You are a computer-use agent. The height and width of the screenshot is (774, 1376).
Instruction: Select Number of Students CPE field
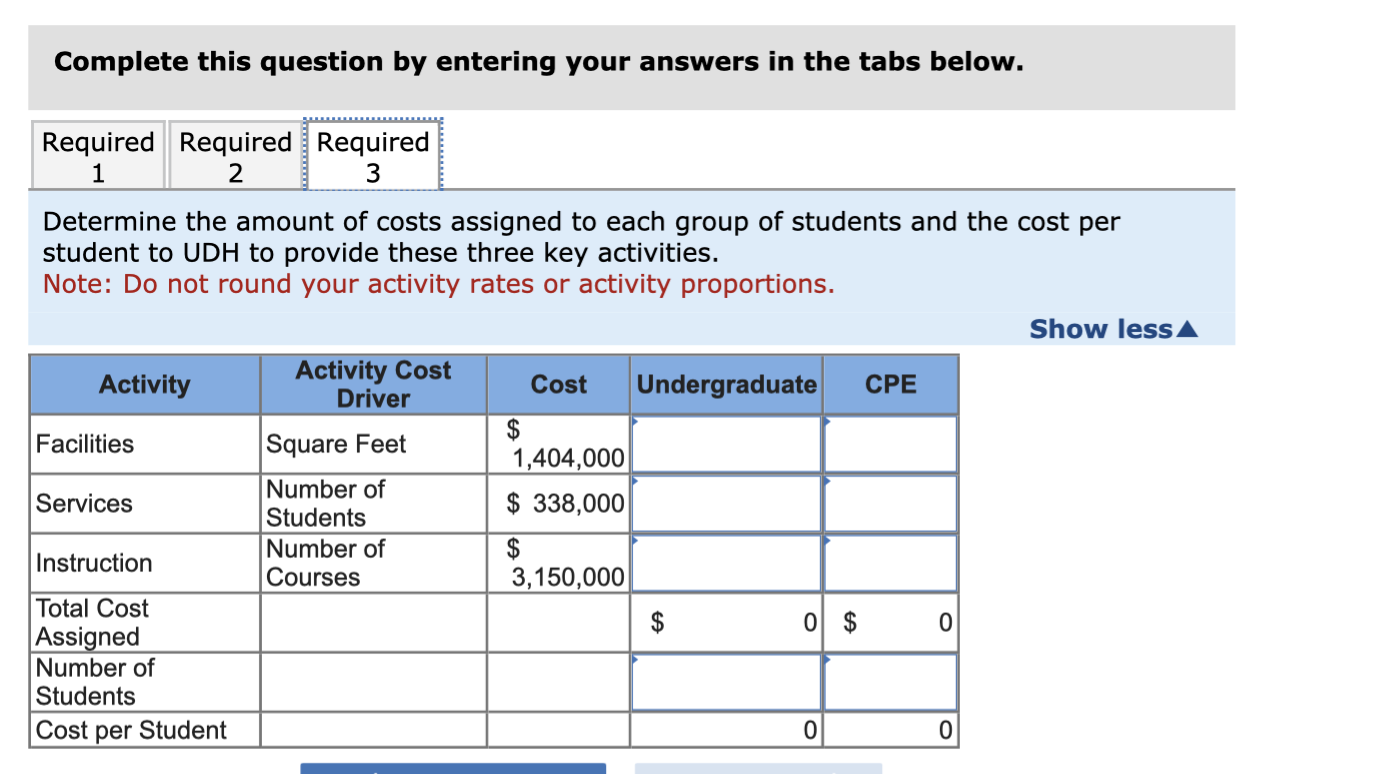(x=889, y=681)
